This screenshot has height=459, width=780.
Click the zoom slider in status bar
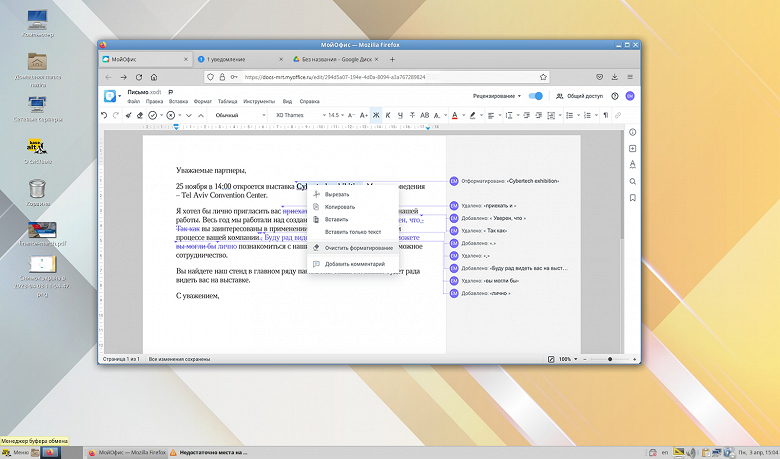click(610, 358)
